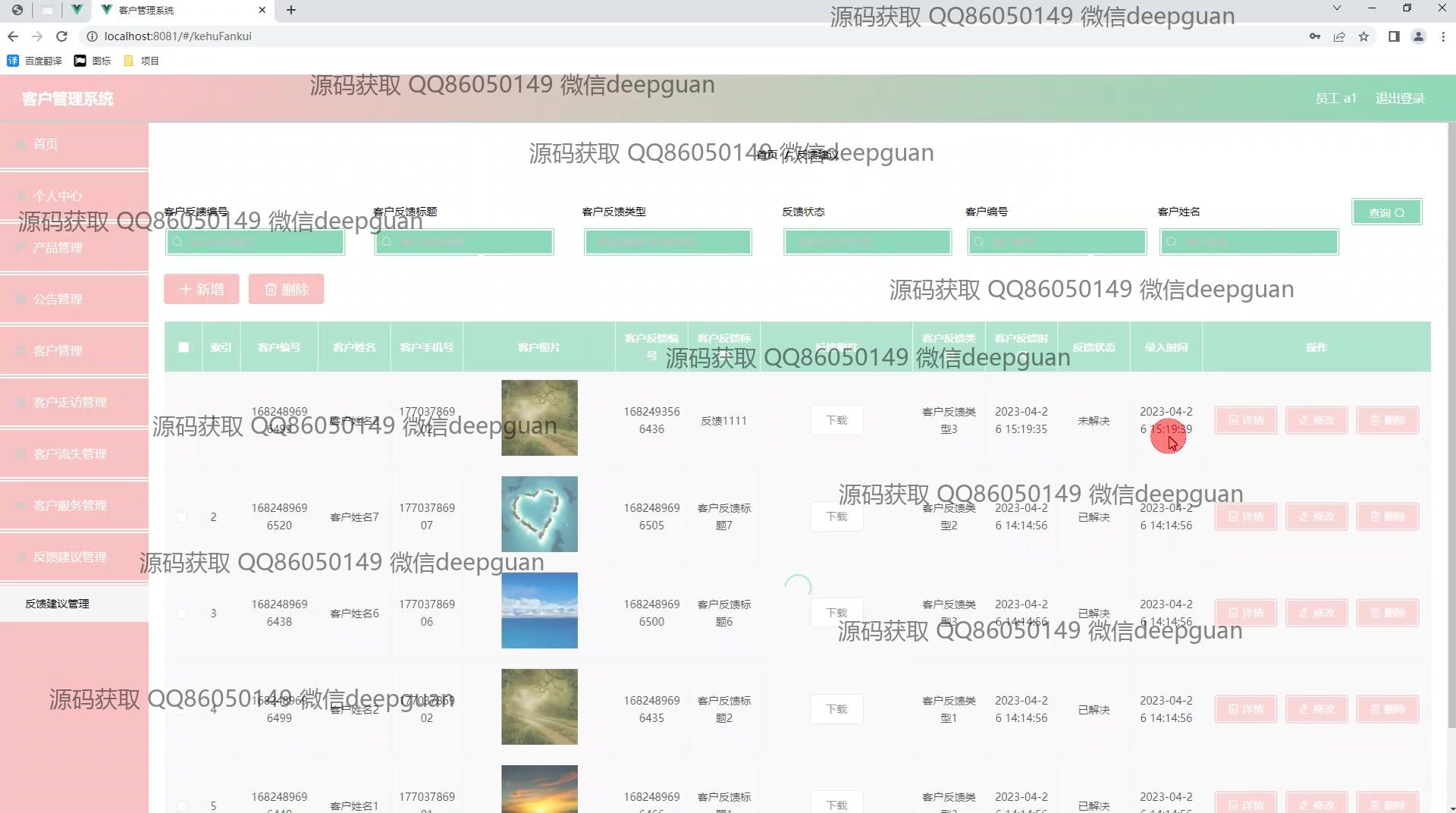Click the heart-shaped island customer photo thumbnail

coord(539,514)
